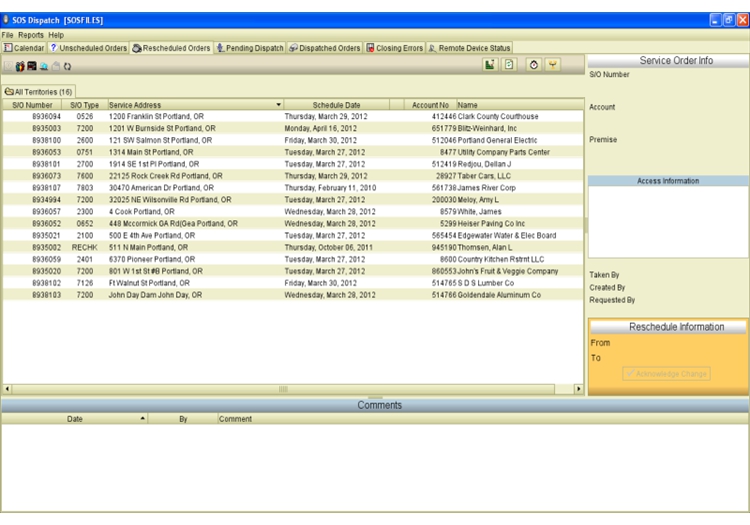Sort by the S/O Type column header
The width and height of the screenshot is (750, 525).
coord(85,105)
